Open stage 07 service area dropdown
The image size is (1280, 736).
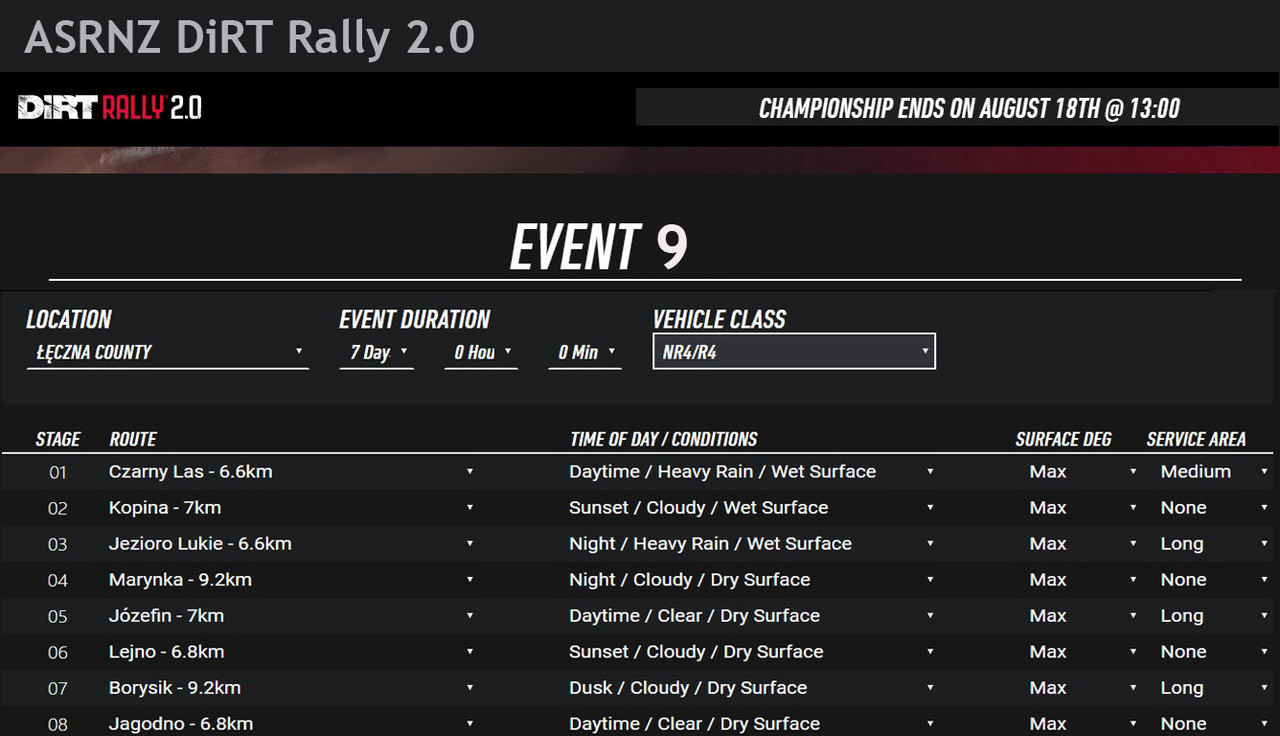(x=1214, y=688)
